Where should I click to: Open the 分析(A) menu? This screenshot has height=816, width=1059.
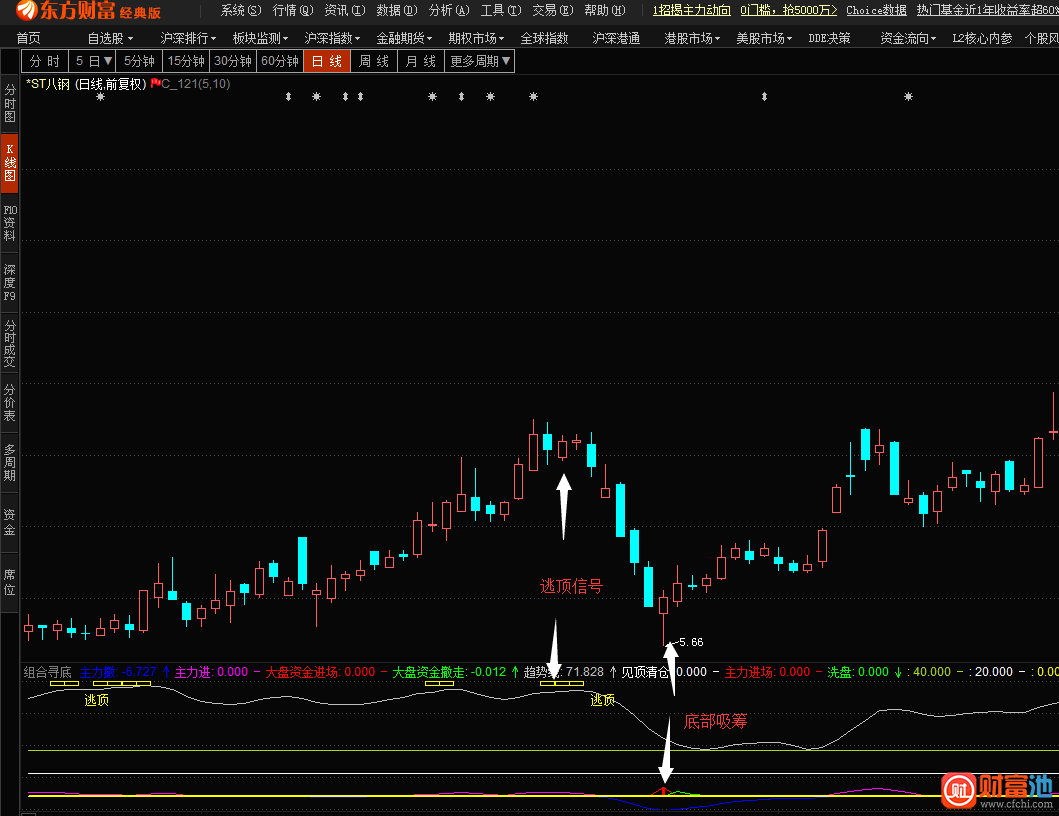click(447, 11)
